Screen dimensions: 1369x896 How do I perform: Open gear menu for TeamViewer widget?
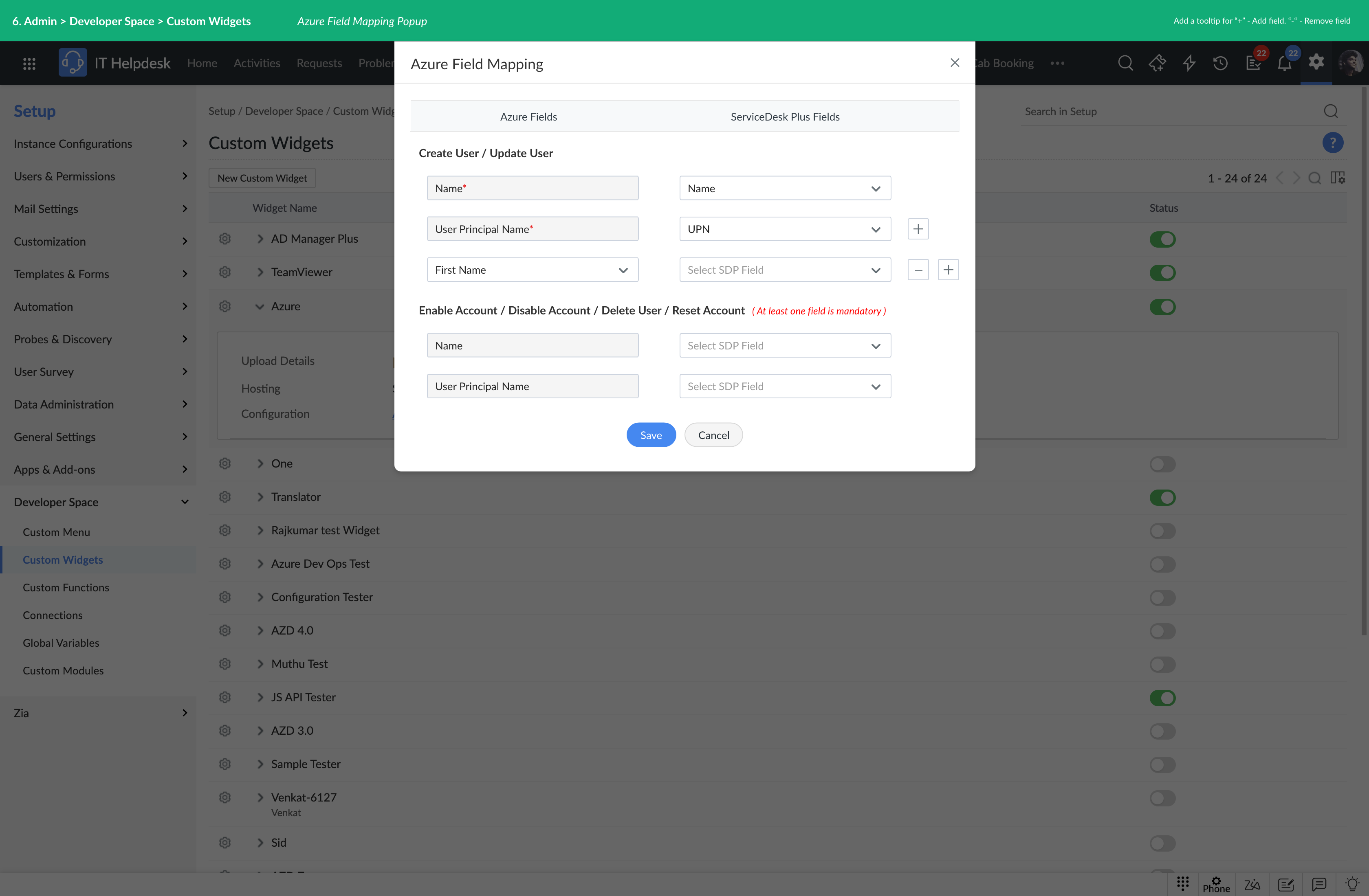pyautogui.click(x=225, y=272)
